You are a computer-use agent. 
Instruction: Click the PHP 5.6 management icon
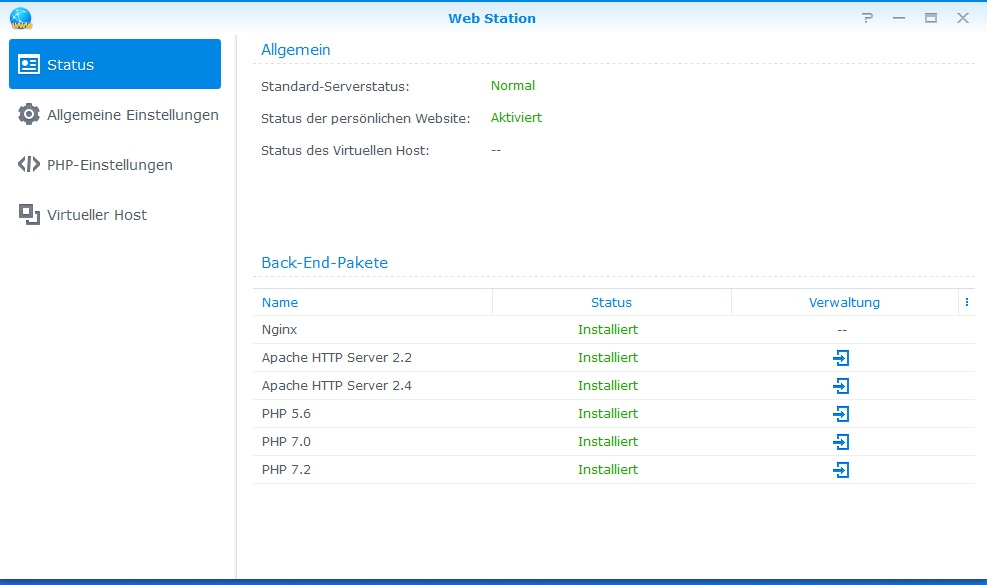(841, 414)
